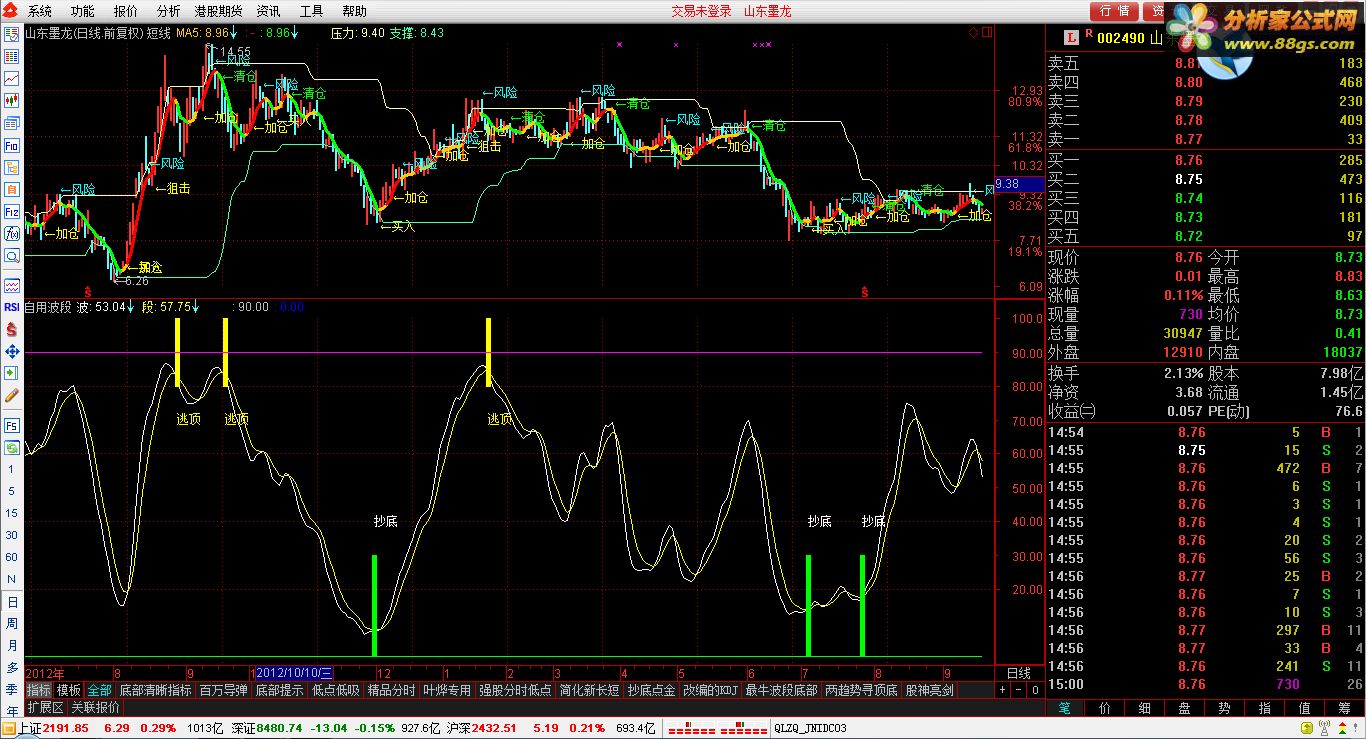The image size is (1366, 739).
Task: Click the plus zoom-in button by 日线
Action: 1003,690
